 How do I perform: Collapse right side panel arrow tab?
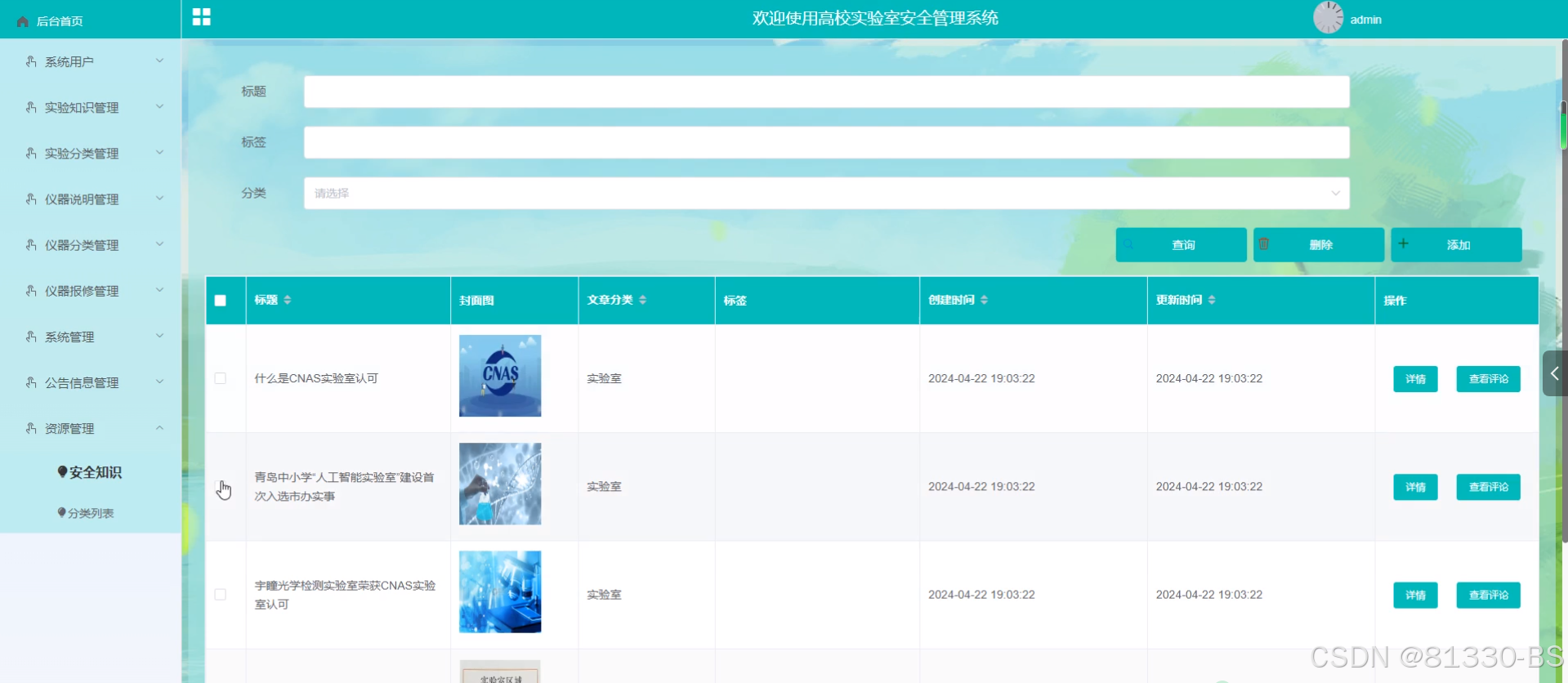[x=1554, y=373]
